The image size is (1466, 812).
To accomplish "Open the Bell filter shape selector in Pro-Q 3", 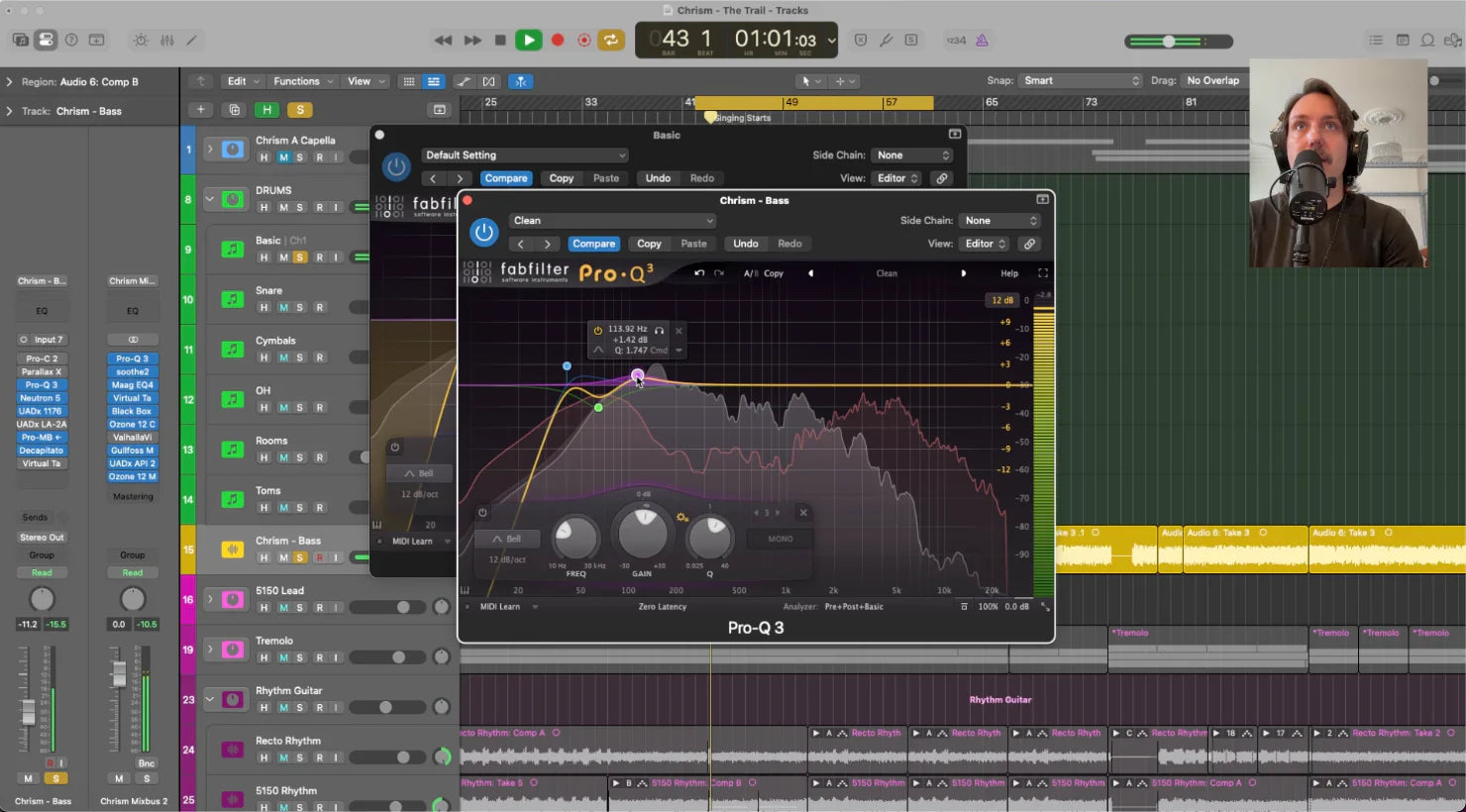I will pyautogui.click(x=508, y=539).
